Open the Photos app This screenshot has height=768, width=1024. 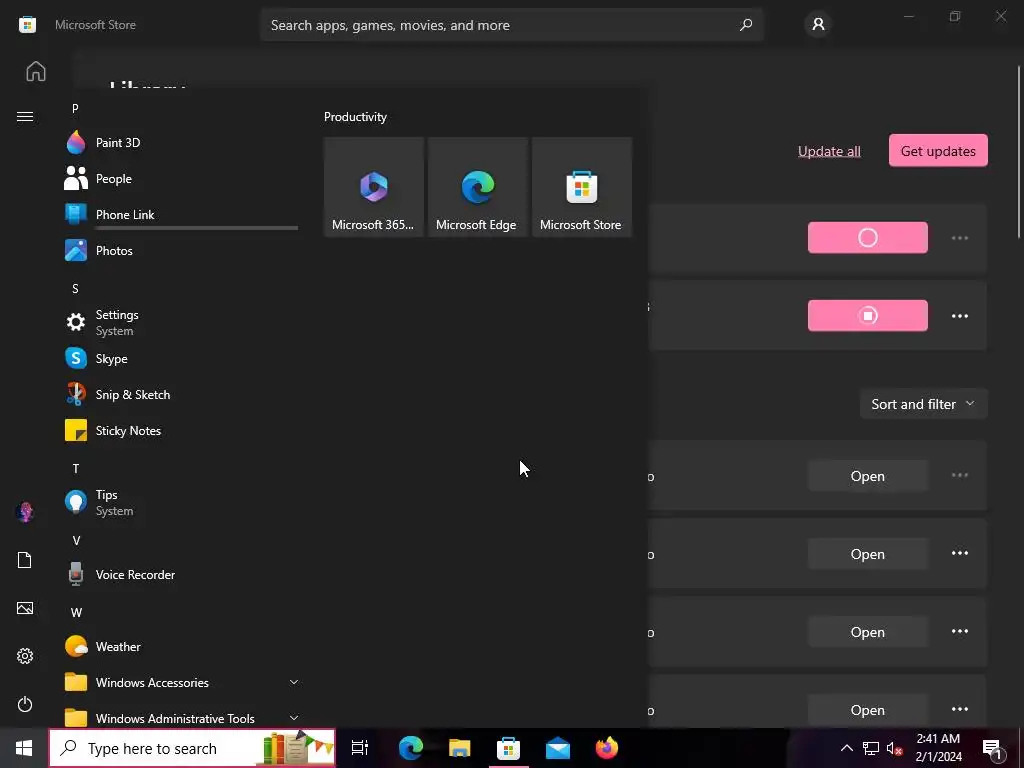[182, 250]
